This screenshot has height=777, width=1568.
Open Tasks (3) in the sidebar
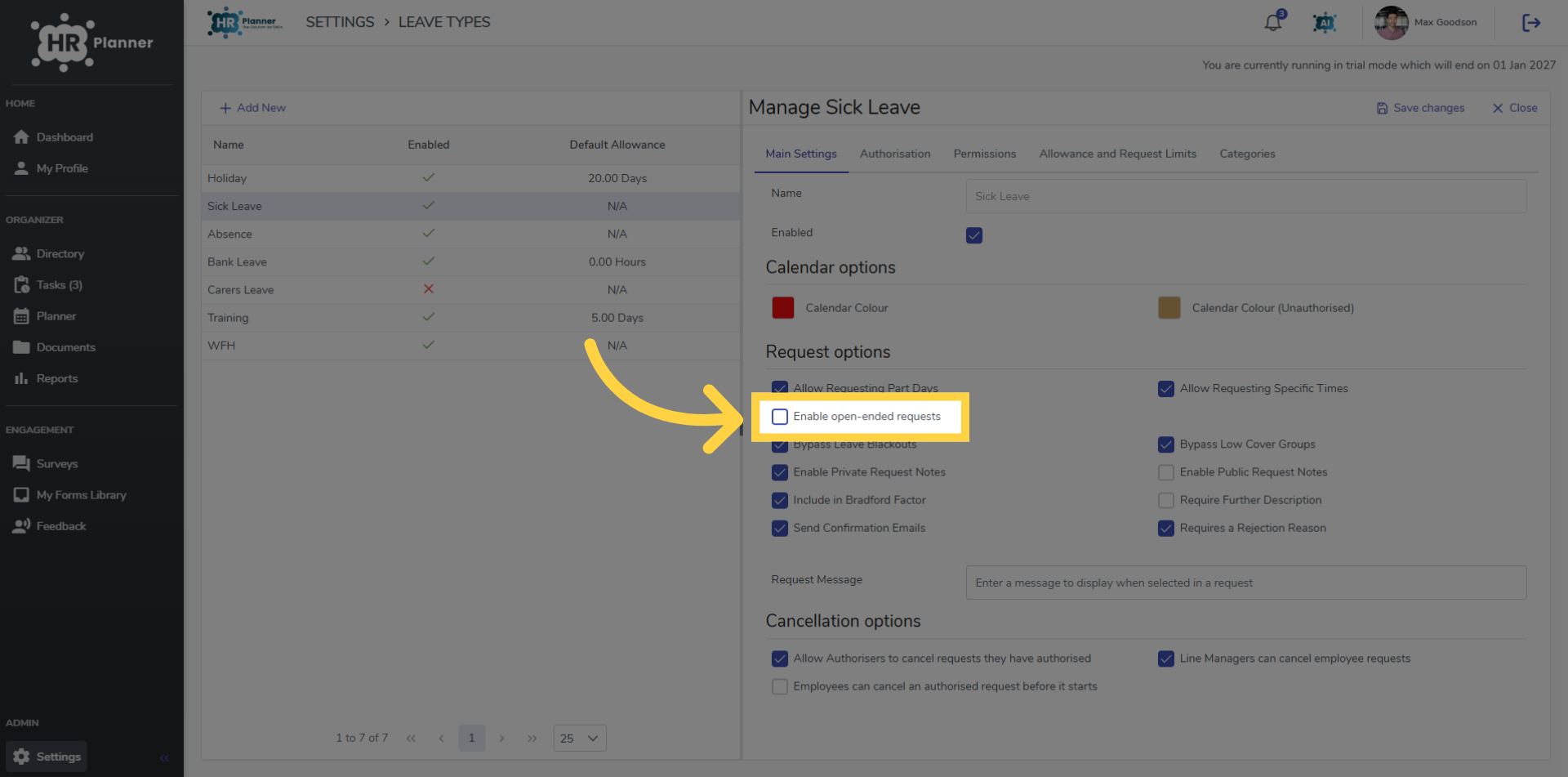tap(48, 285)
